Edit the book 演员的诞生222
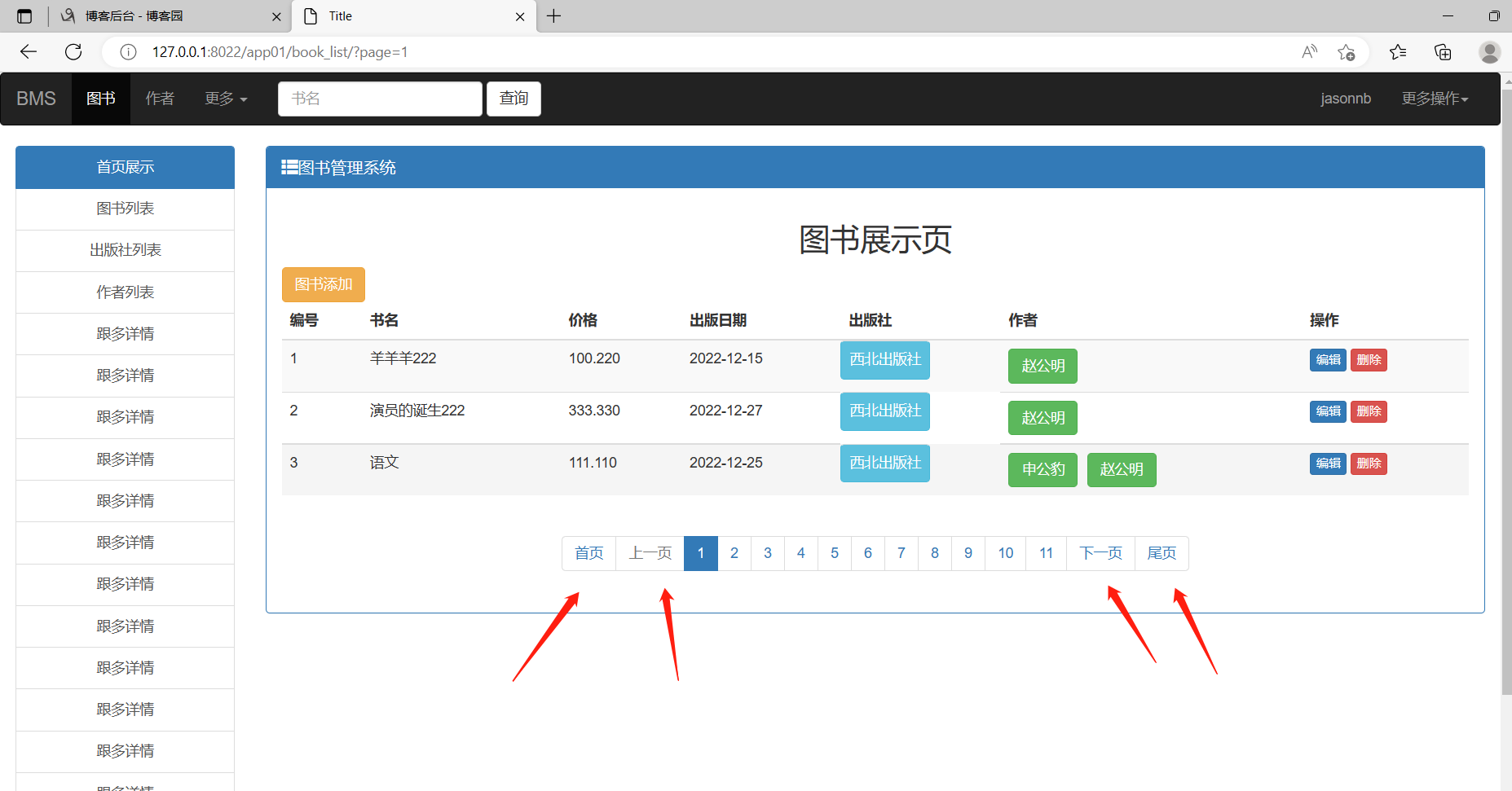The height and width of the screenshot is (791, 1512). [x=1328, y=411]
